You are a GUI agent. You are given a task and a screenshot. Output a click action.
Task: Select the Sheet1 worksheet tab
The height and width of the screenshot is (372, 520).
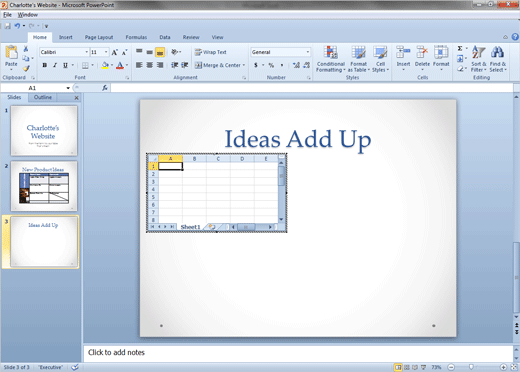190,227
